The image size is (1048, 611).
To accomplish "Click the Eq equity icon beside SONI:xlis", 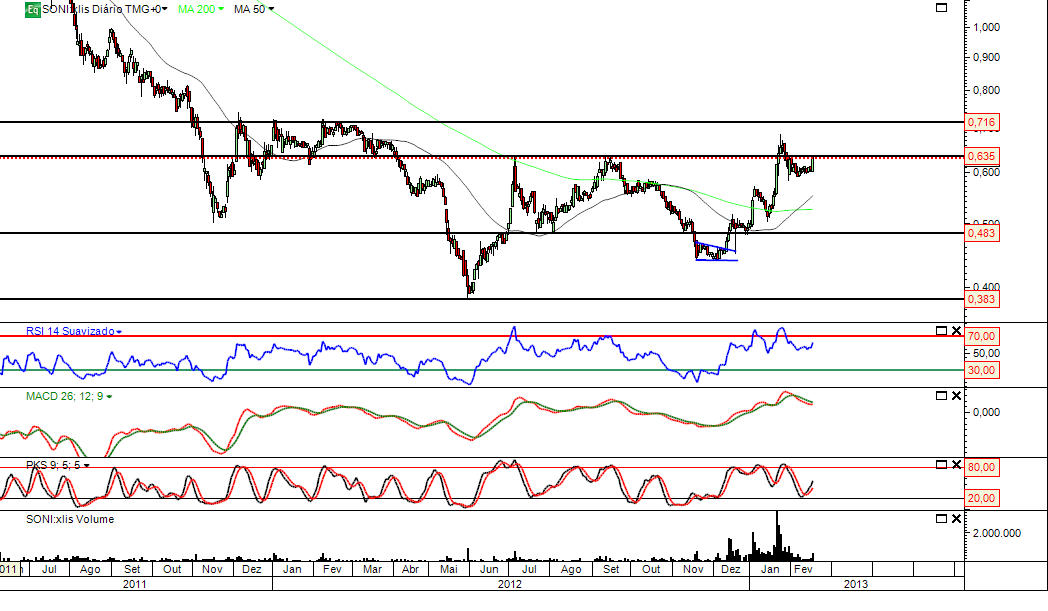I will tap(31, 10).
